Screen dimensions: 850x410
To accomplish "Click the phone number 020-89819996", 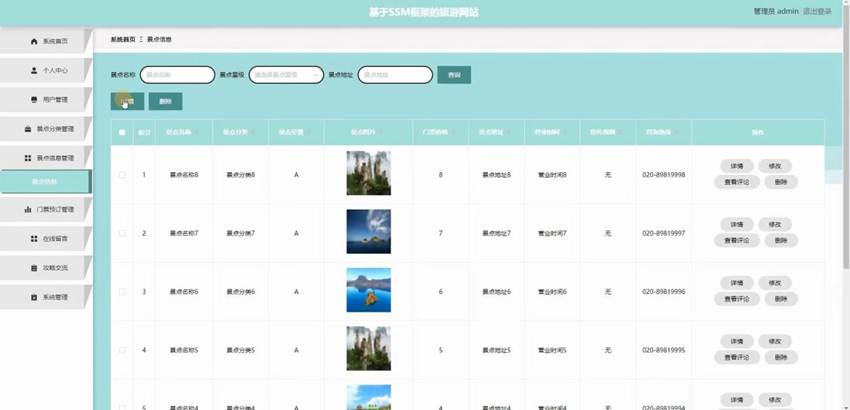I will point(664,292).
